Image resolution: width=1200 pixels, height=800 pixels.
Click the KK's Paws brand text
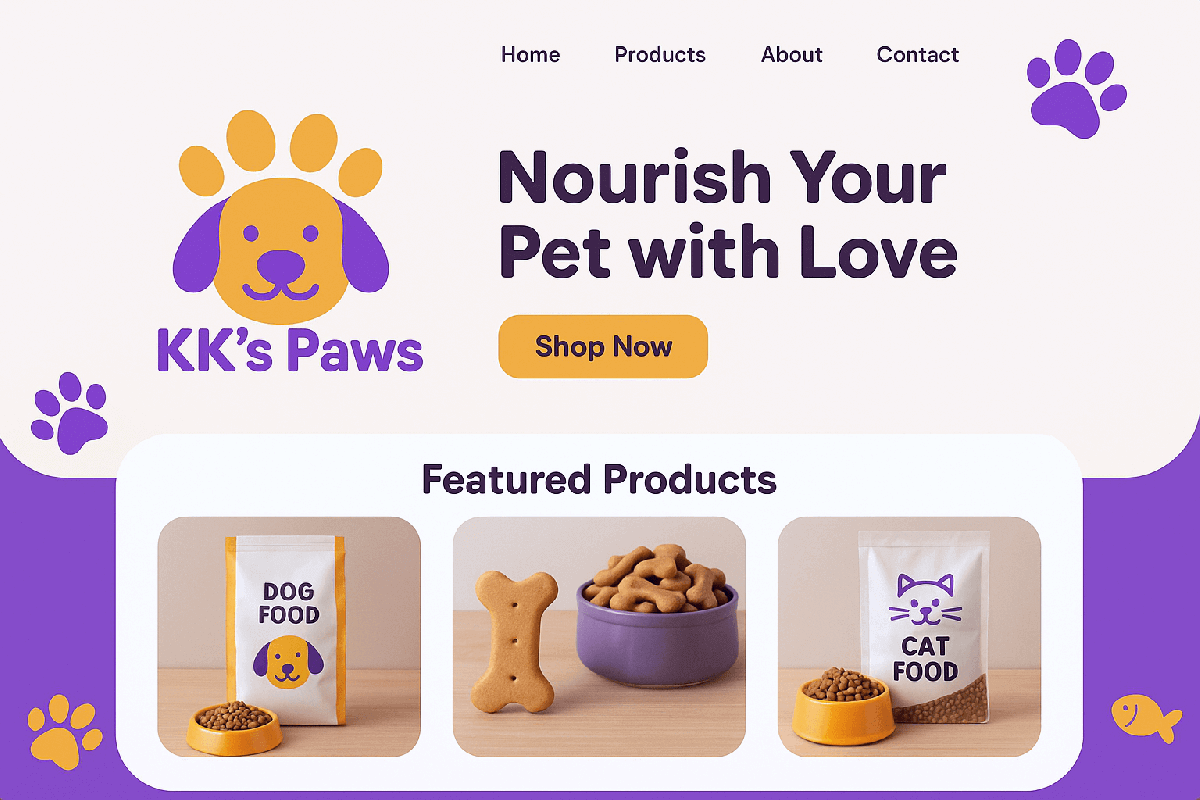pyautogui.click(x=290, y=352)
